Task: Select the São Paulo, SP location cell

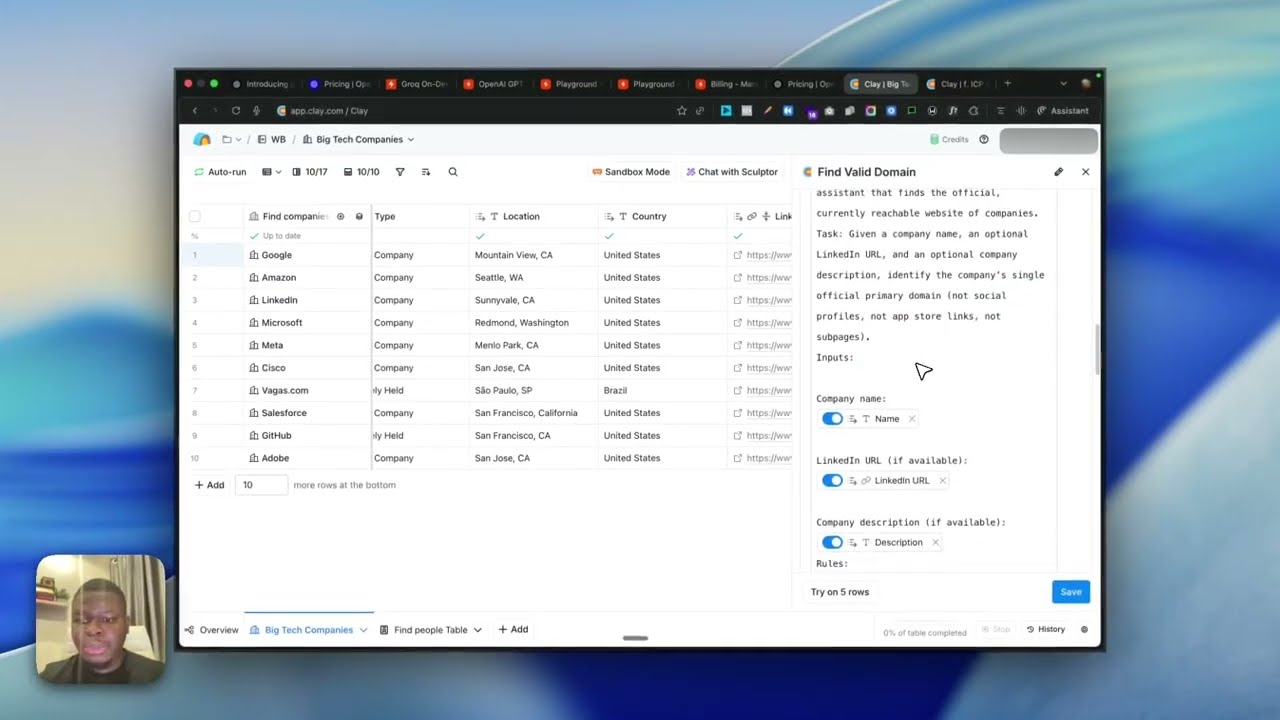Action: [534, 390]
